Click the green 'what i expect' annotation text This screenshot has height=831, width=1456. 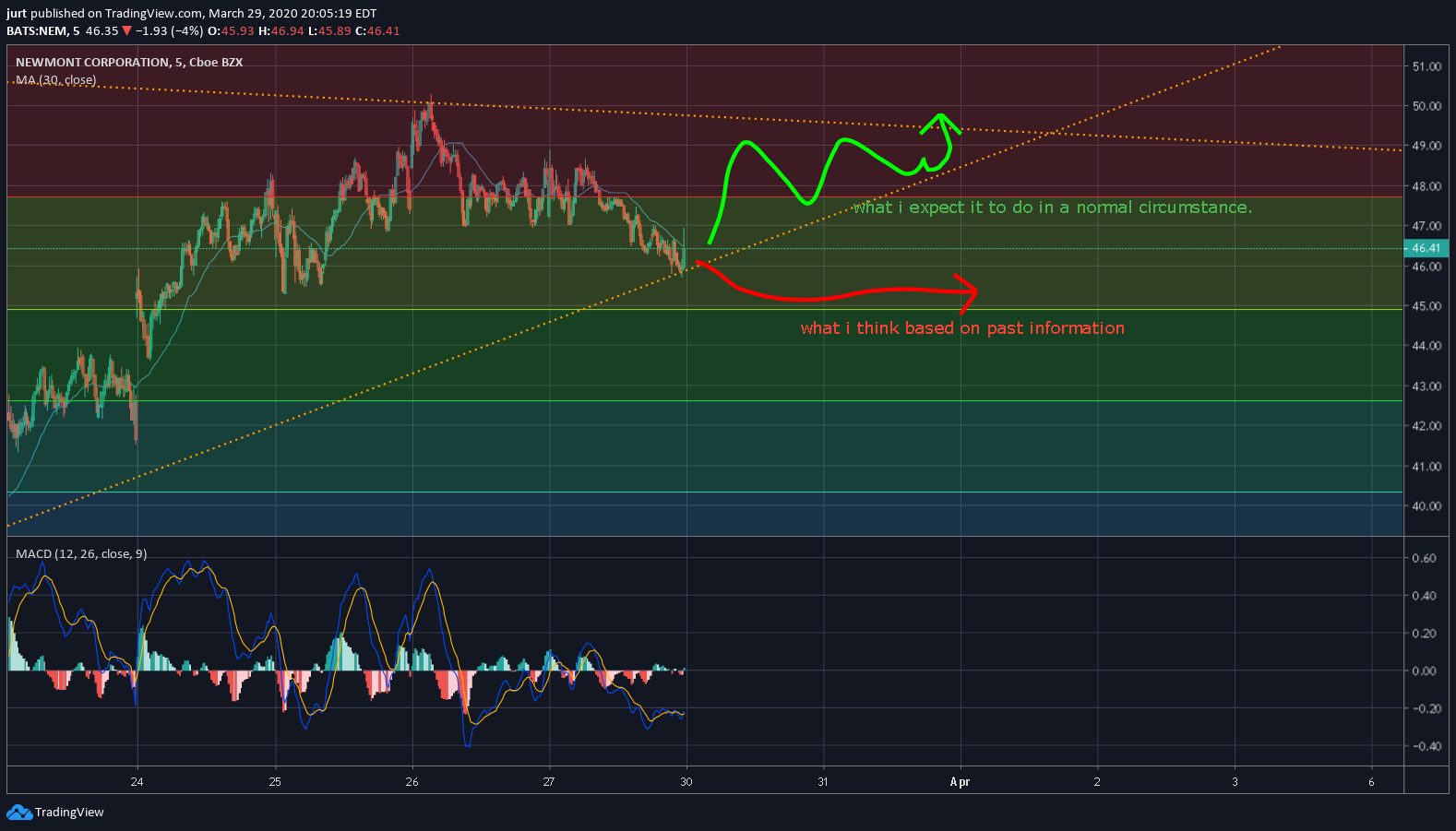pos(1053,208)
